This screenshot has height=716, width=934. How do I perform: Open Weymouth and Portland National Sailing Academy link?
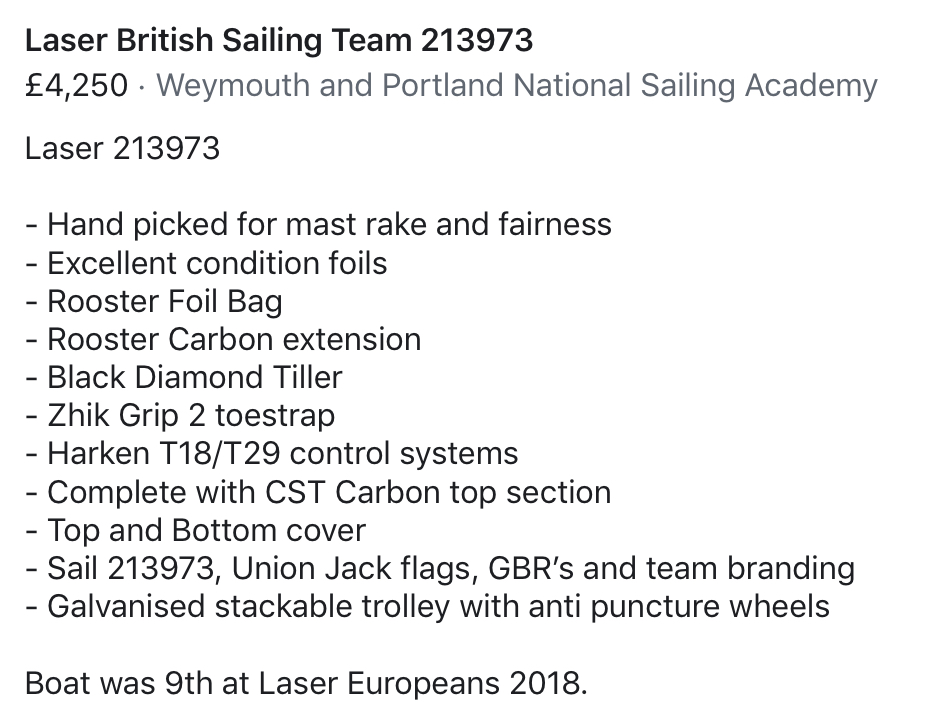(516, 86)
